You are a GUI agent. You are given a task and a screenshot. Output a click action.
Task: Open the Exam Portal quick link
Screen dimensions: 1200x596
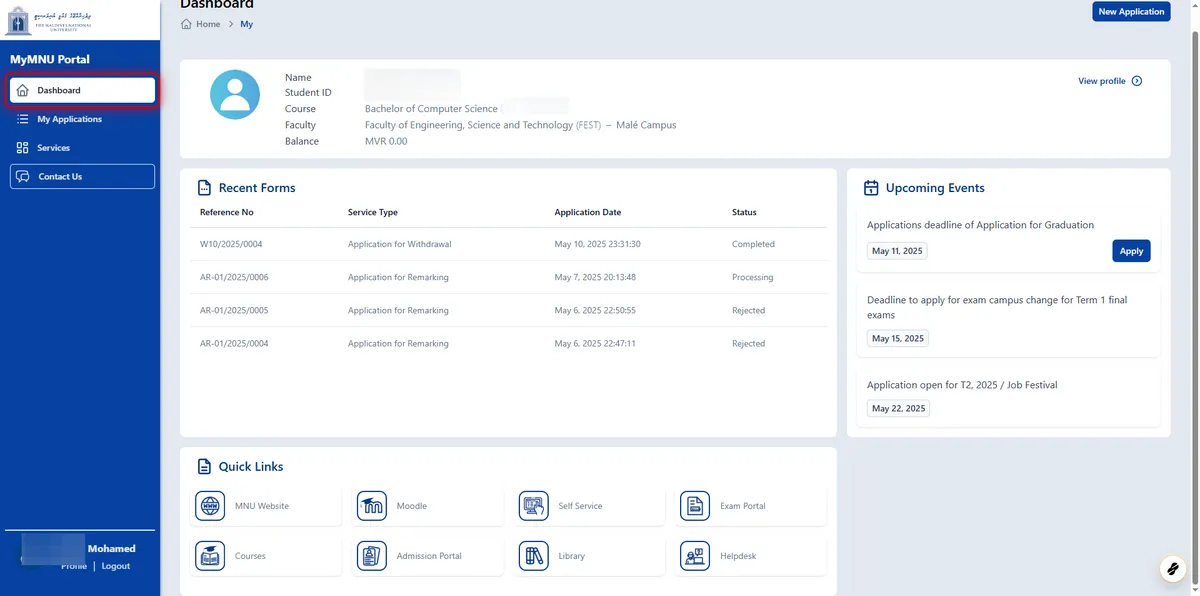pos(751,506)
